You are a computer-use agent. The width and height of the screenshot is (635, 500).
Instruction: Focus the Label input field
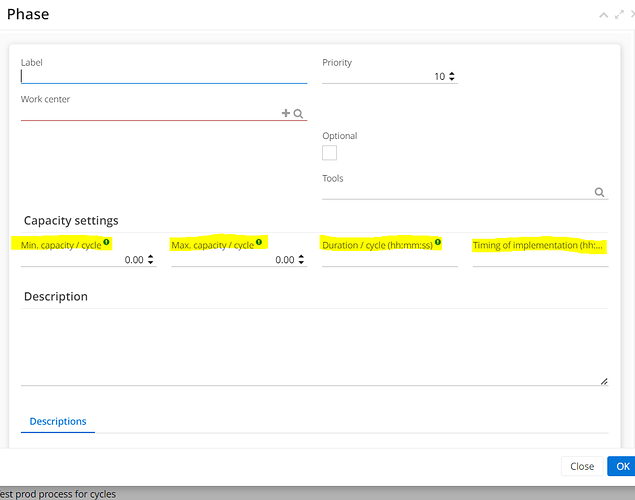pos(164,76)
